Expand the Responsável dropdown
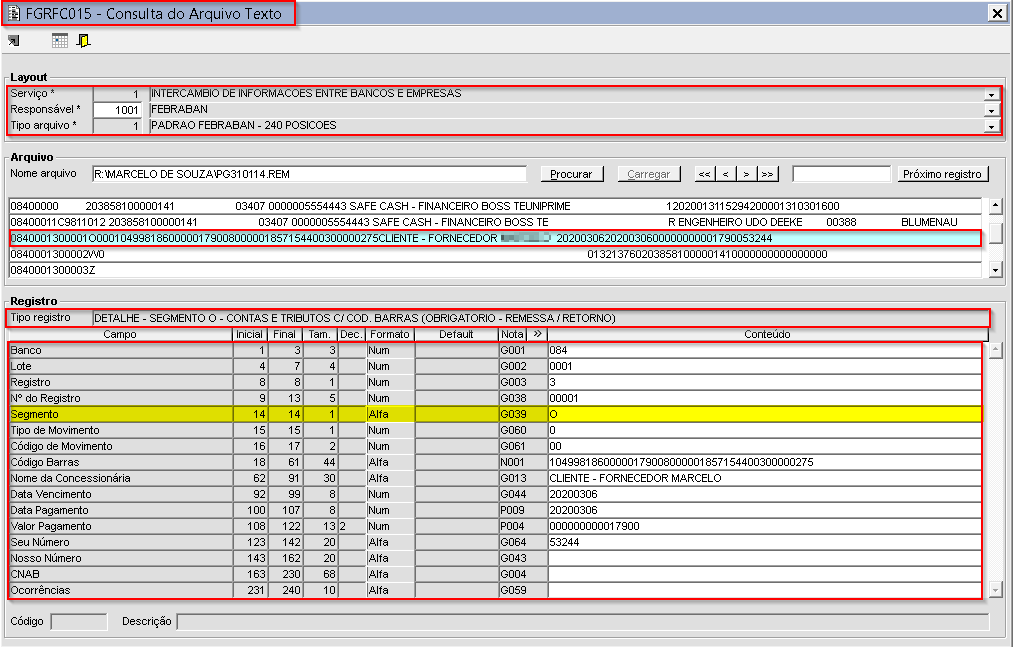1013x647 pixels. click(991, 110)
